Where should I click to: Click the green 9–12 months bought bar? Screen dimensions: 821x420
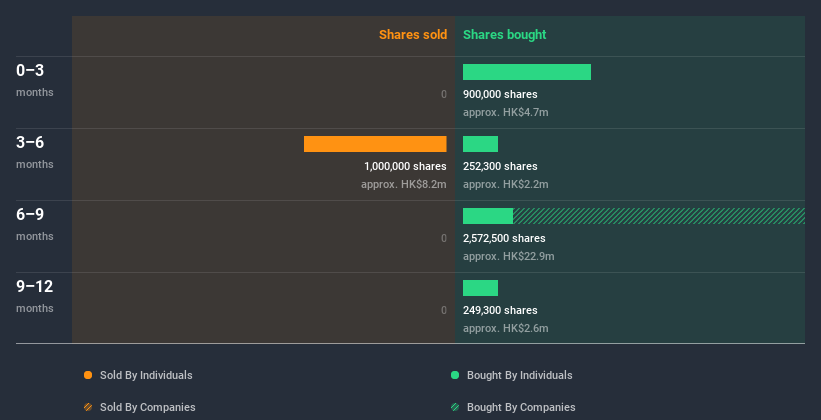click(480, 288)
